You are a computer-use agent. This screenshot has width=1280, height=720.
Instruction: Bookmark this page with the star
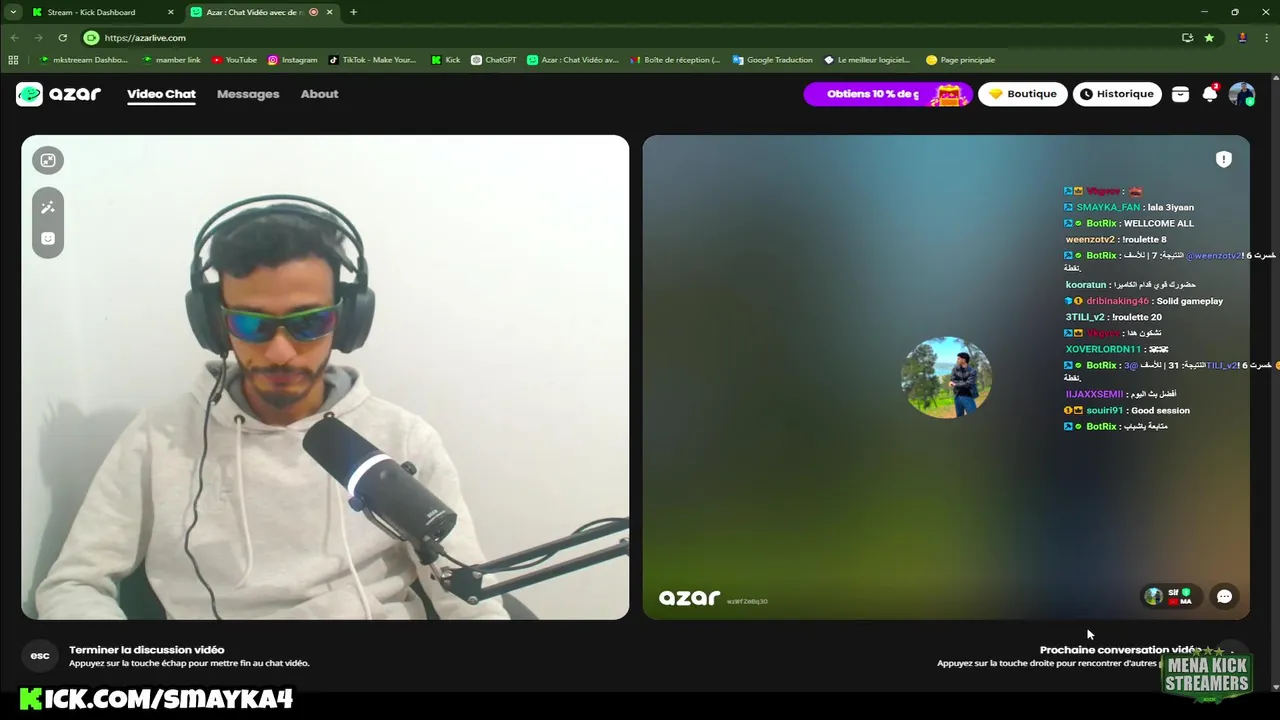tap(1209, 38)
